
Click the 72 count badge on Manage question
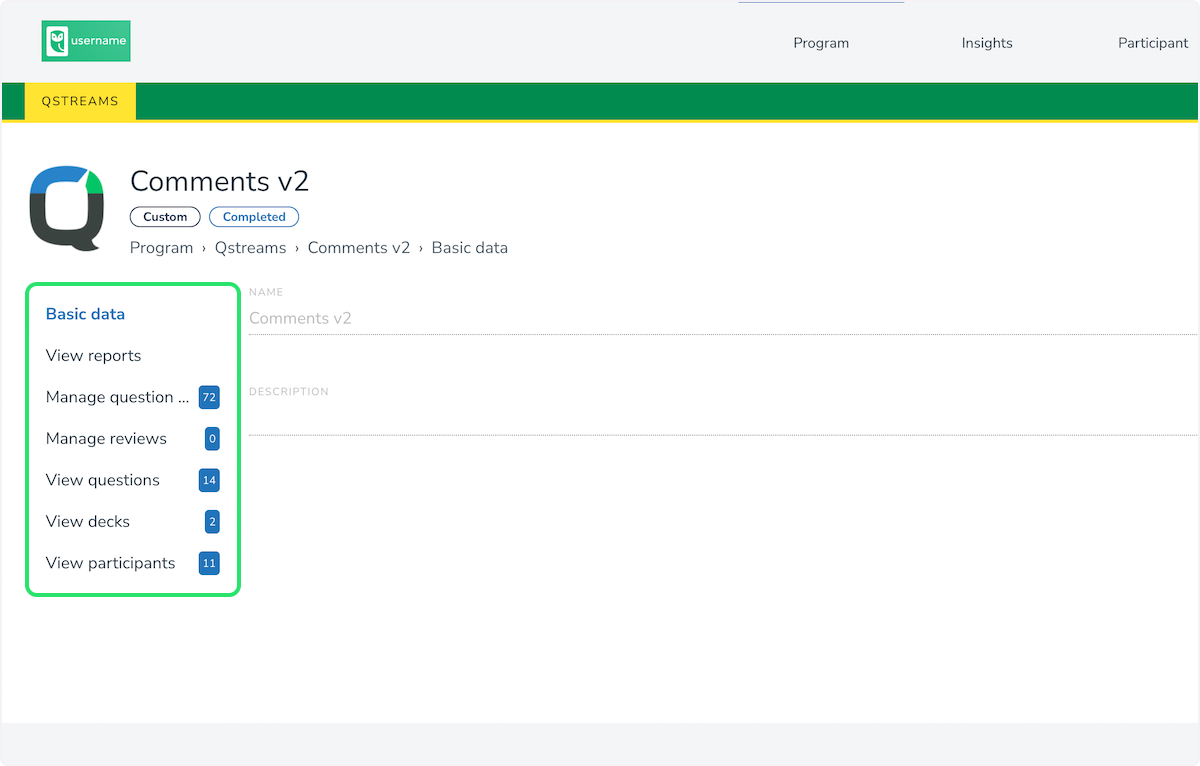point(209,397)
